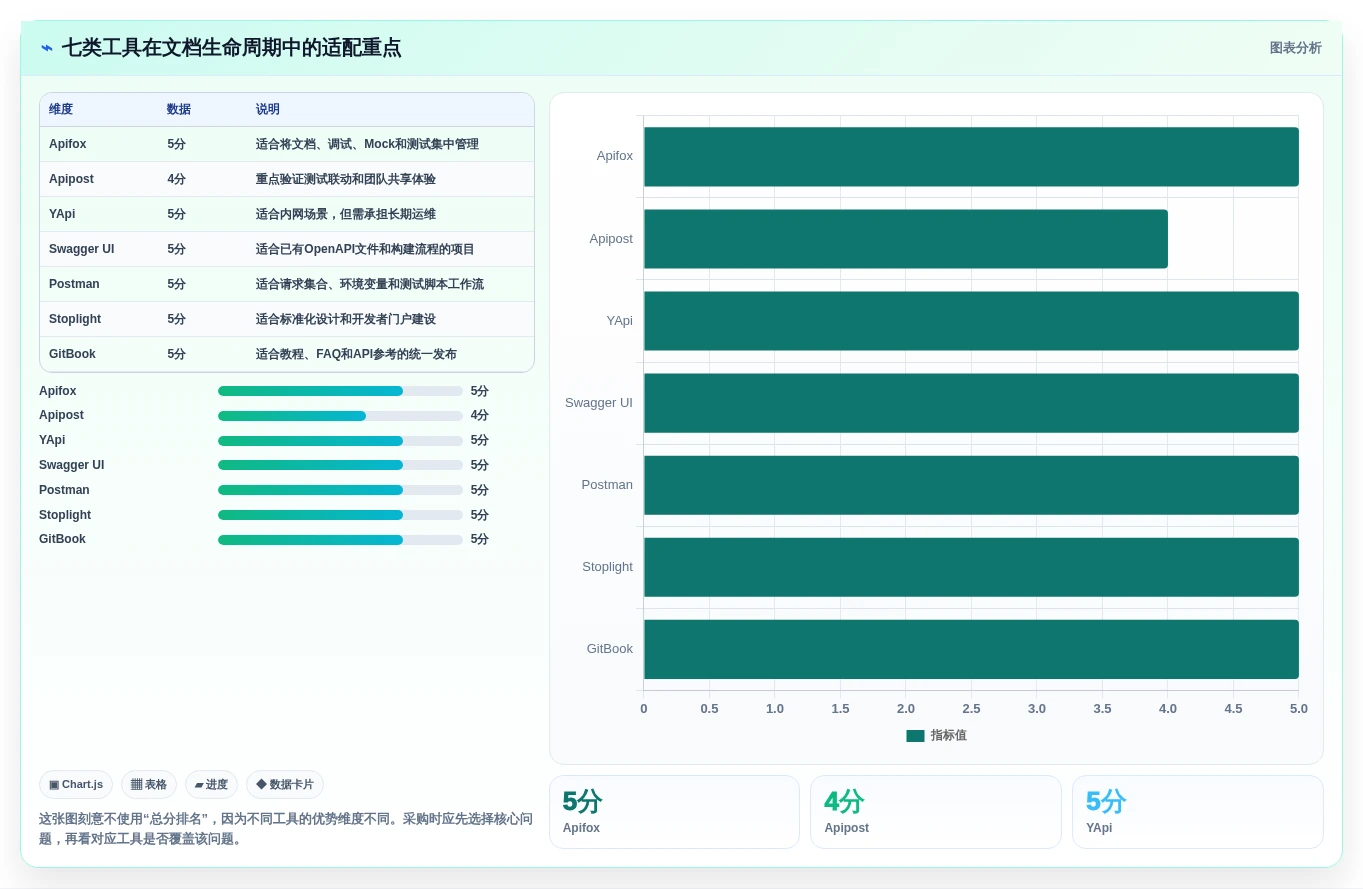This screenshot has height=889, width=1363.
Task: Toggle the 指标值 legend item
Action: point(936,735)
